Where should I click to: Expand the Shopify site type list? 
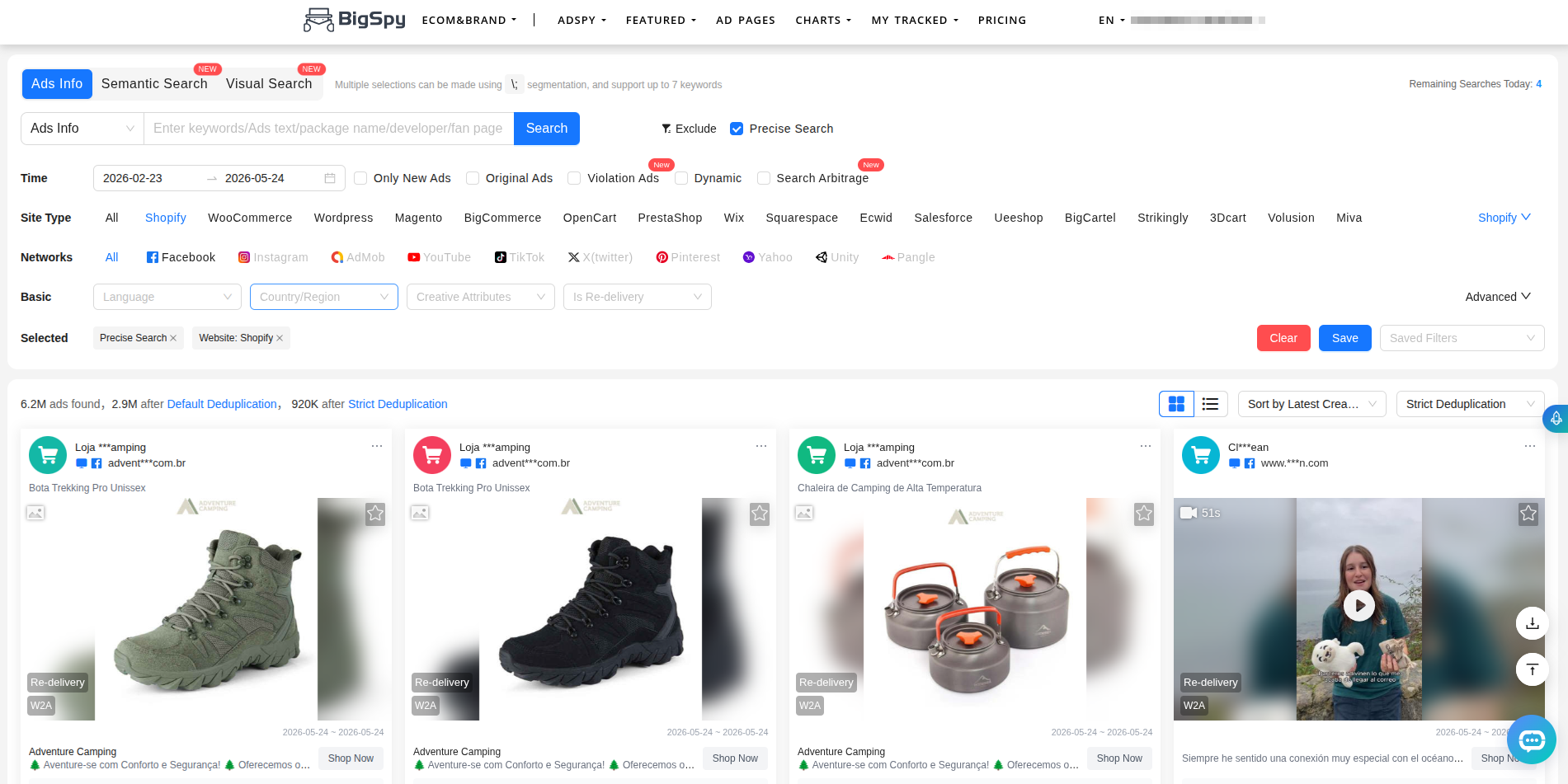tap(1504, 218)
